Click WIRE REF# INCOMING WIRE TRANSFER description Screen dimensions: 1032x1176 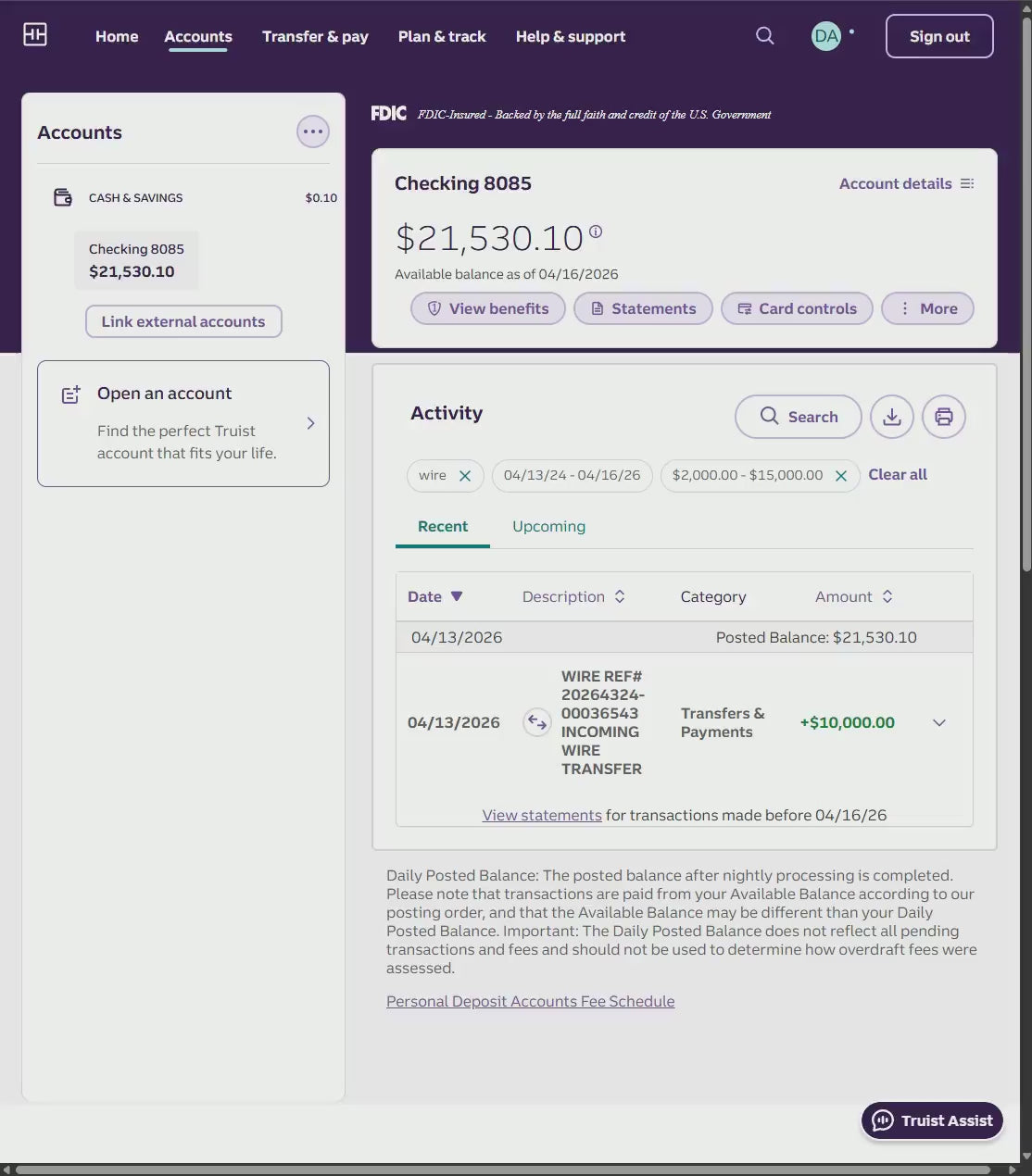pos(603,722)
